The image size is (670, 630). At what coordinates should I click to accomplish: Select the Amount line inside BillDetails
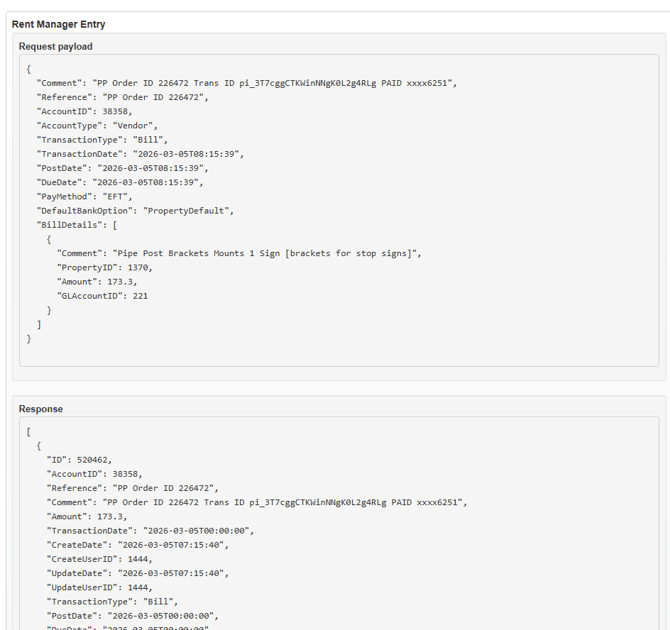point(97,282)
